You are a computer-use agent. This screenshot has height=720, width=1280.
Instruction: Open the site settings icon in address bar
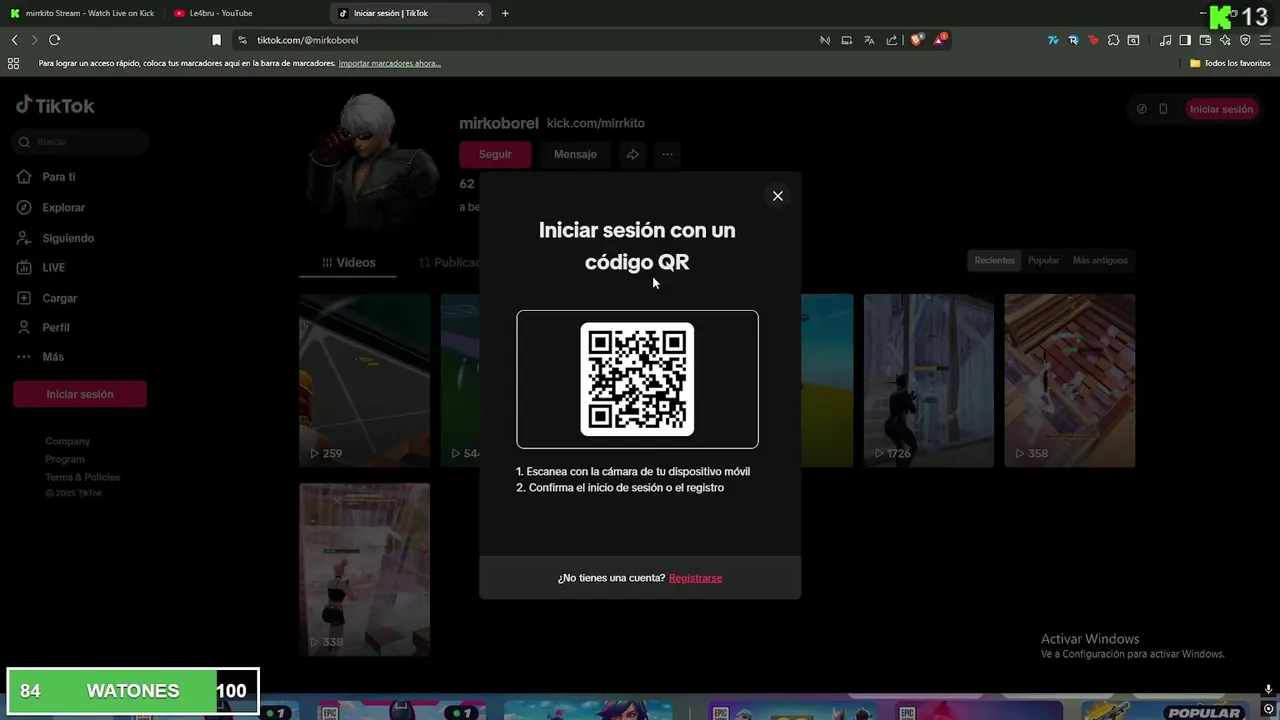[242, 40]
